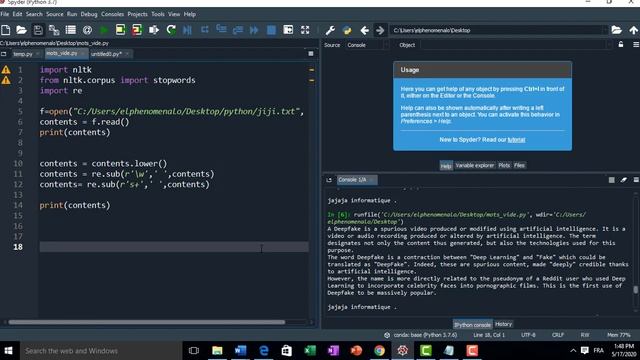
Task: Switch to the temp.py tab
Action: pyautogui.click(x=22, y=54)
